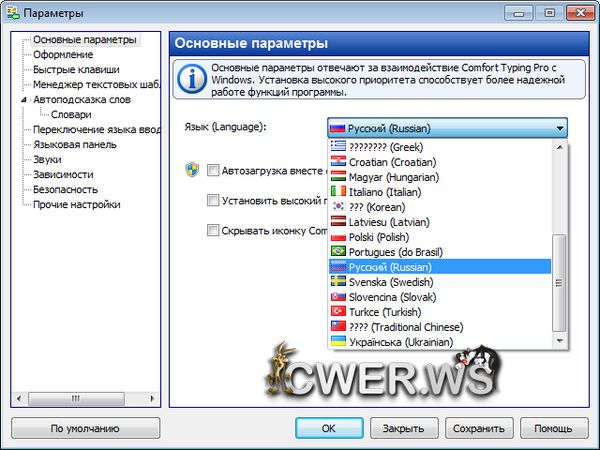
Task: Toggle the Установить высокий приоритет checkbox
Action: (x=213, y=200)
